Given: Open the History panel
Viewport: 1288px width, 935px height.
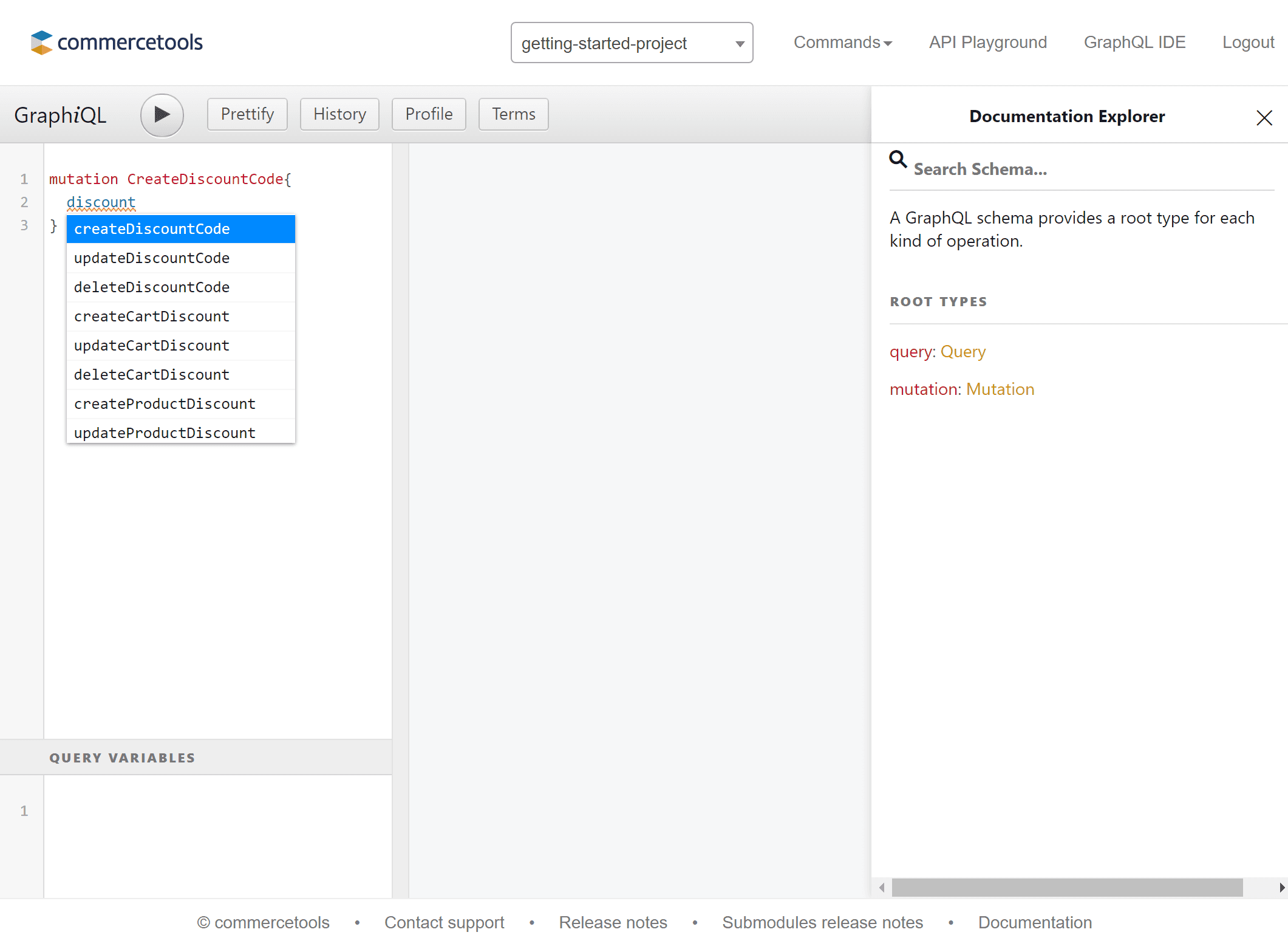Looking at the screenshot, I should coord(339,114).
